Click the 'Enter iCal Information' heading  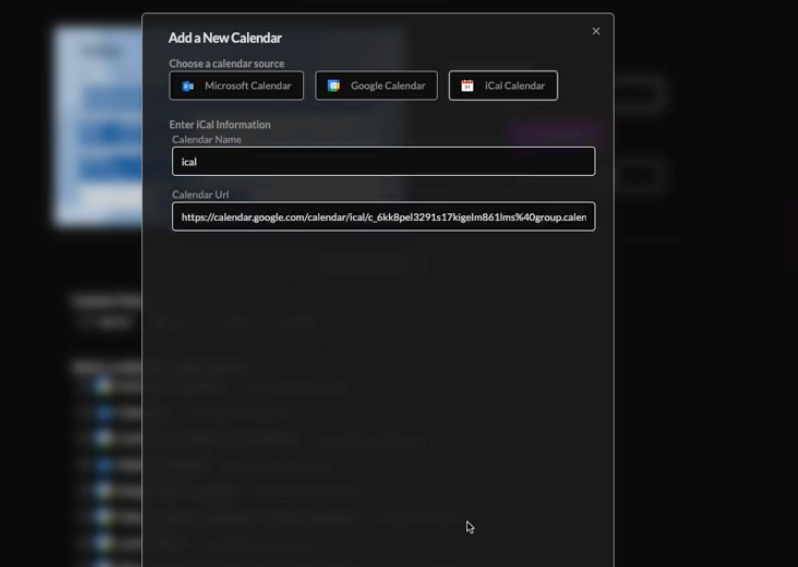[220, 124]
